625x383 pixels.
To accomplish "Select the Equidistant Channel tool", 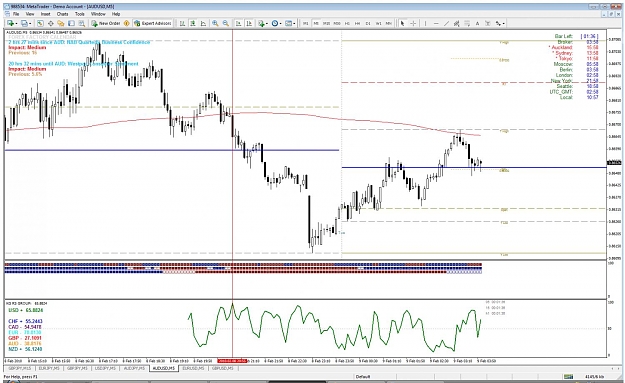I will click(x=456, y=24).
